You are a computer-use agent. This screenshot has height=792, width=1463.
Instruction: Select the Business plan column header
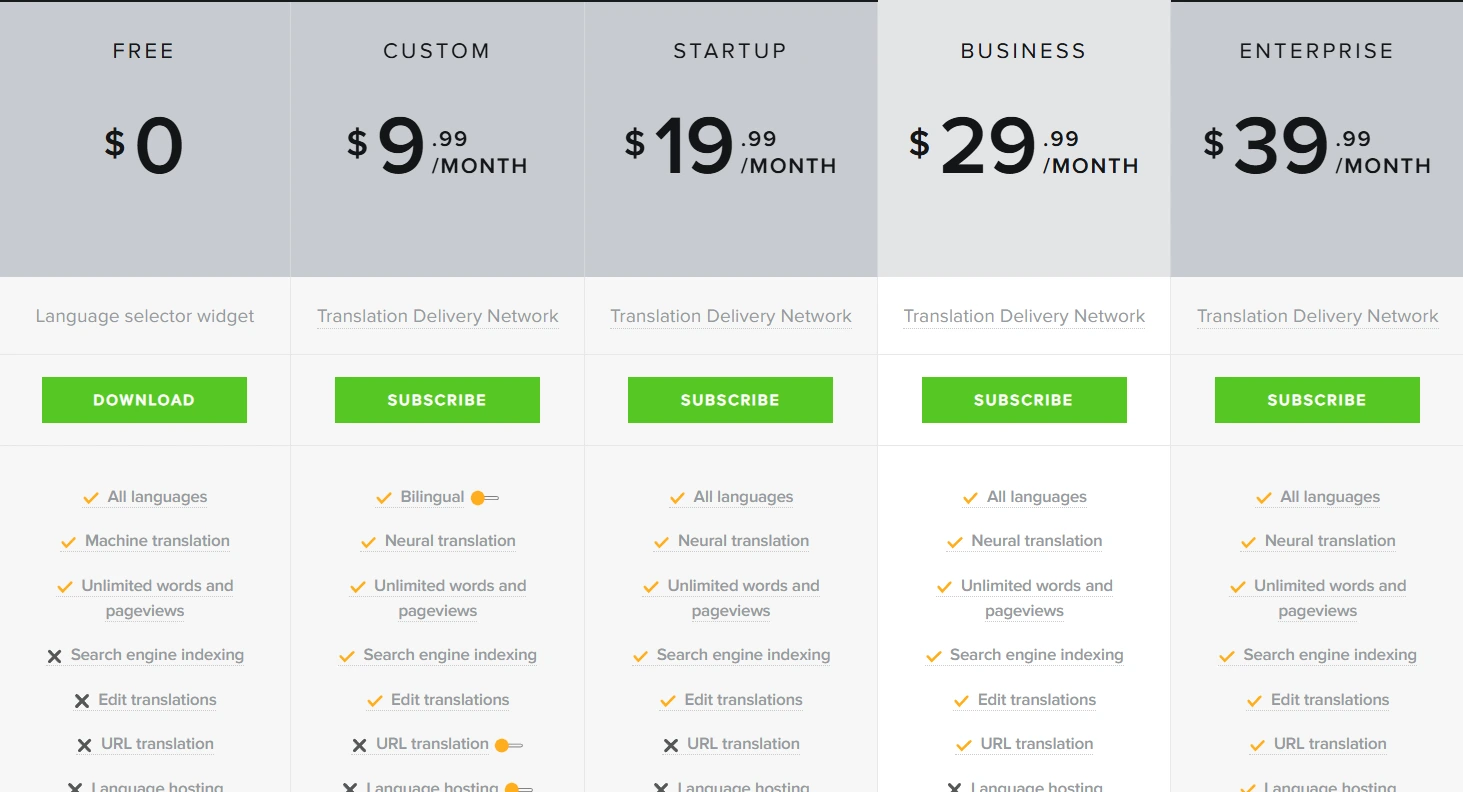tap(1023, 50)
